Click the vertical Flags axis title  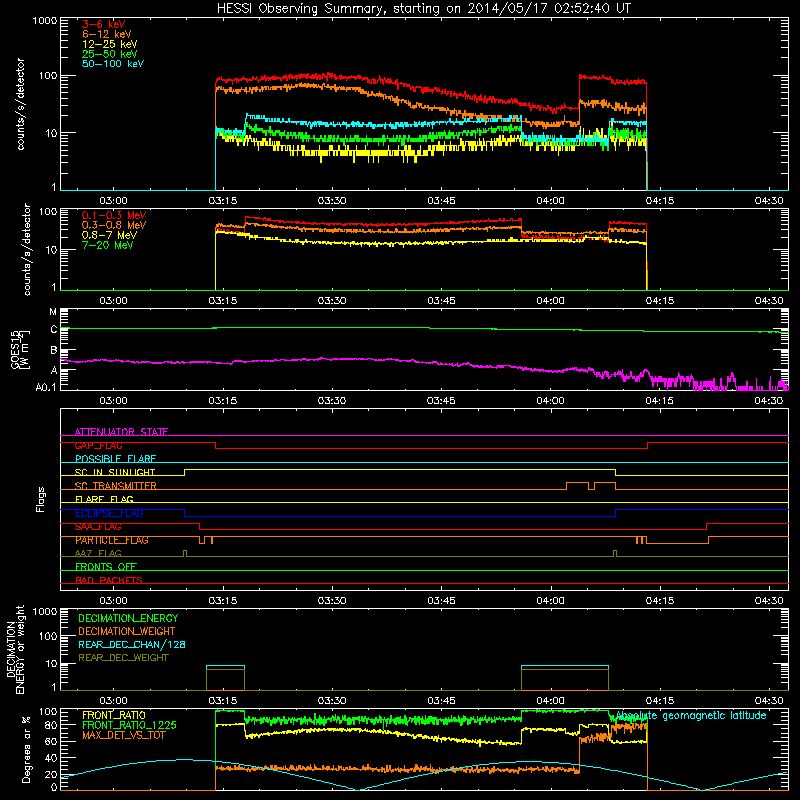(x=41, y=499)
